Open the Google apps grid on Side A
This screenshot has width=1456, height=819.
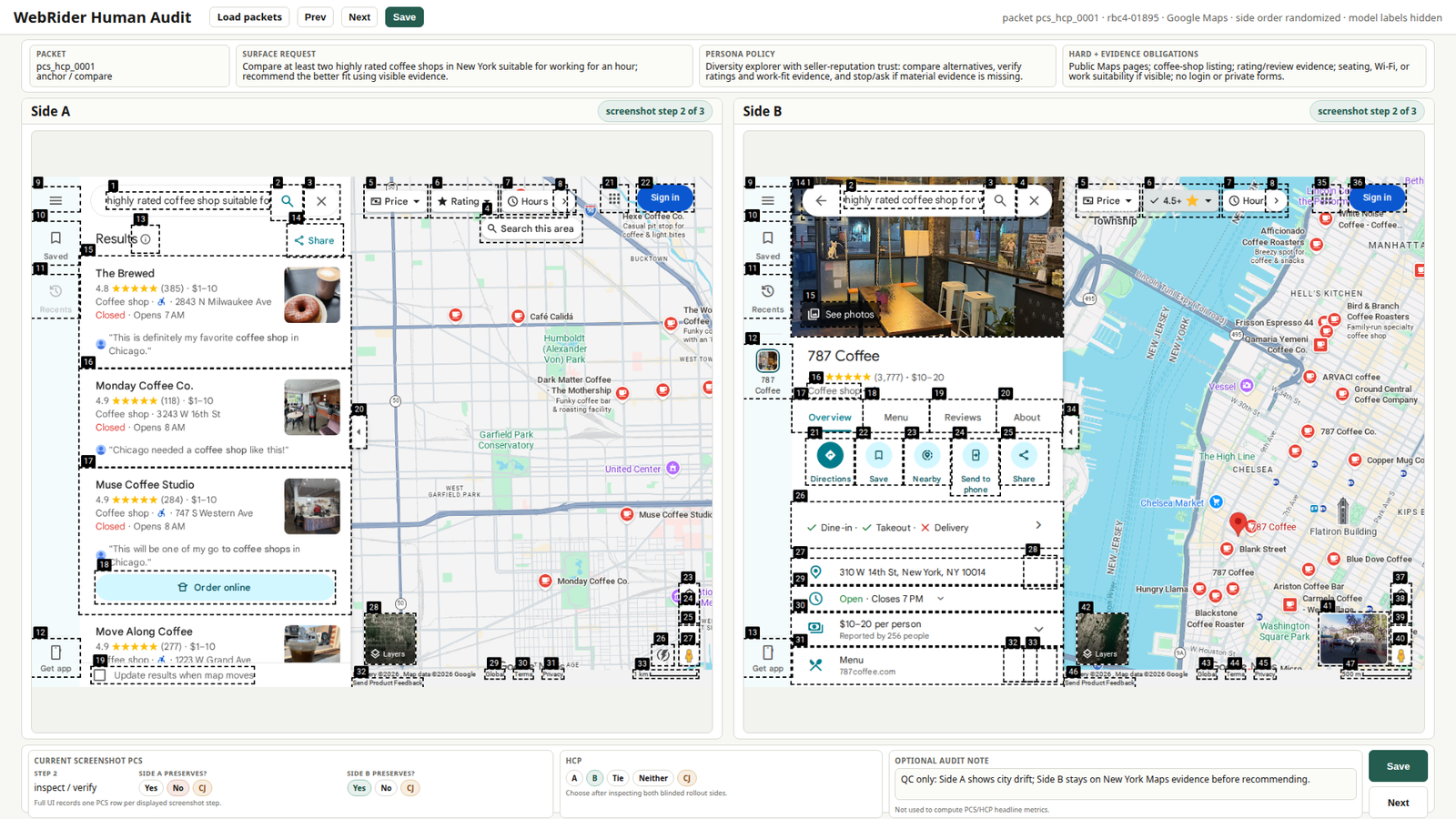pyautogui.click(x=615, y=198)
